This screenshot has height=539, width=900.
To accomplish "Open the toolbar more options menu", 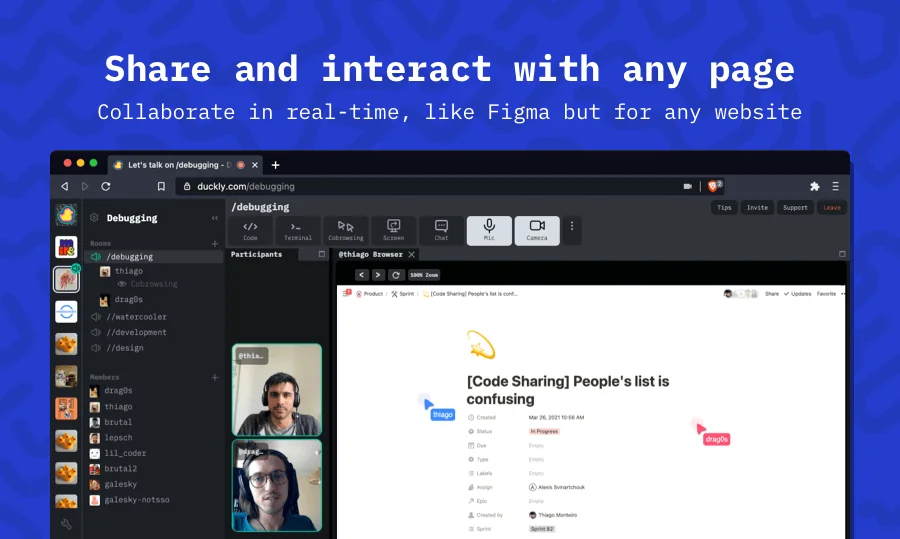I will tap(572, 227).
